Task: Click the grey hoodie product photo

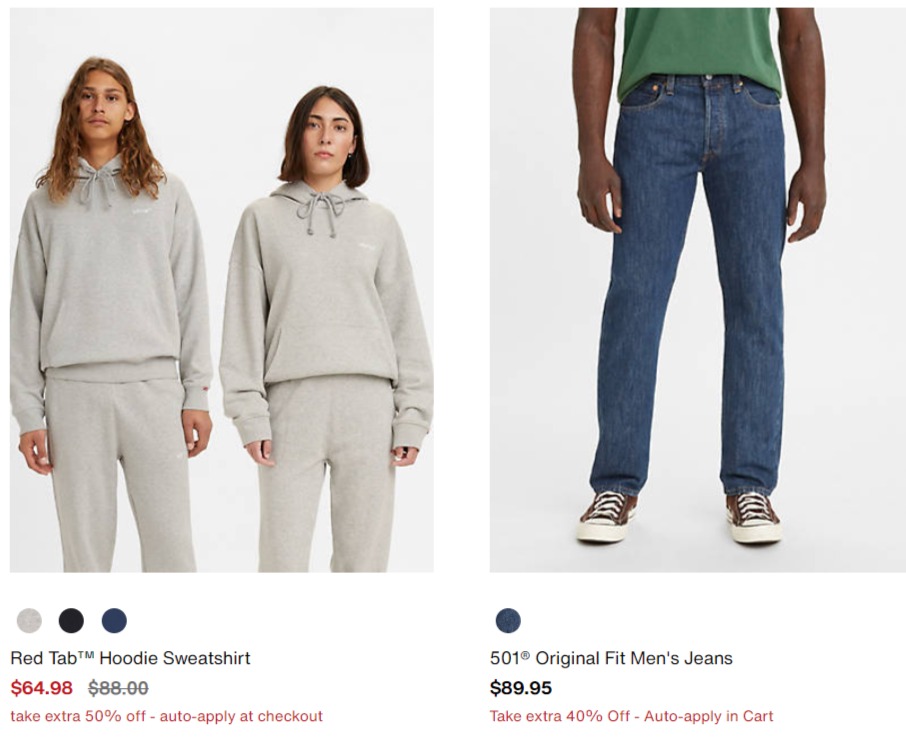Action: (x=222, y=290)
